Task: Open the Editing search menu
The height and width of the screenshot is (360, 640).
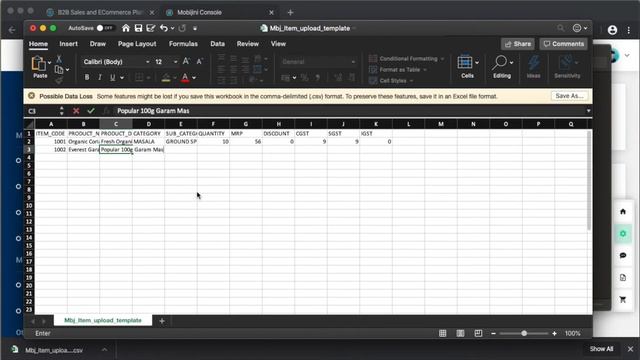Action: point(502,66)
